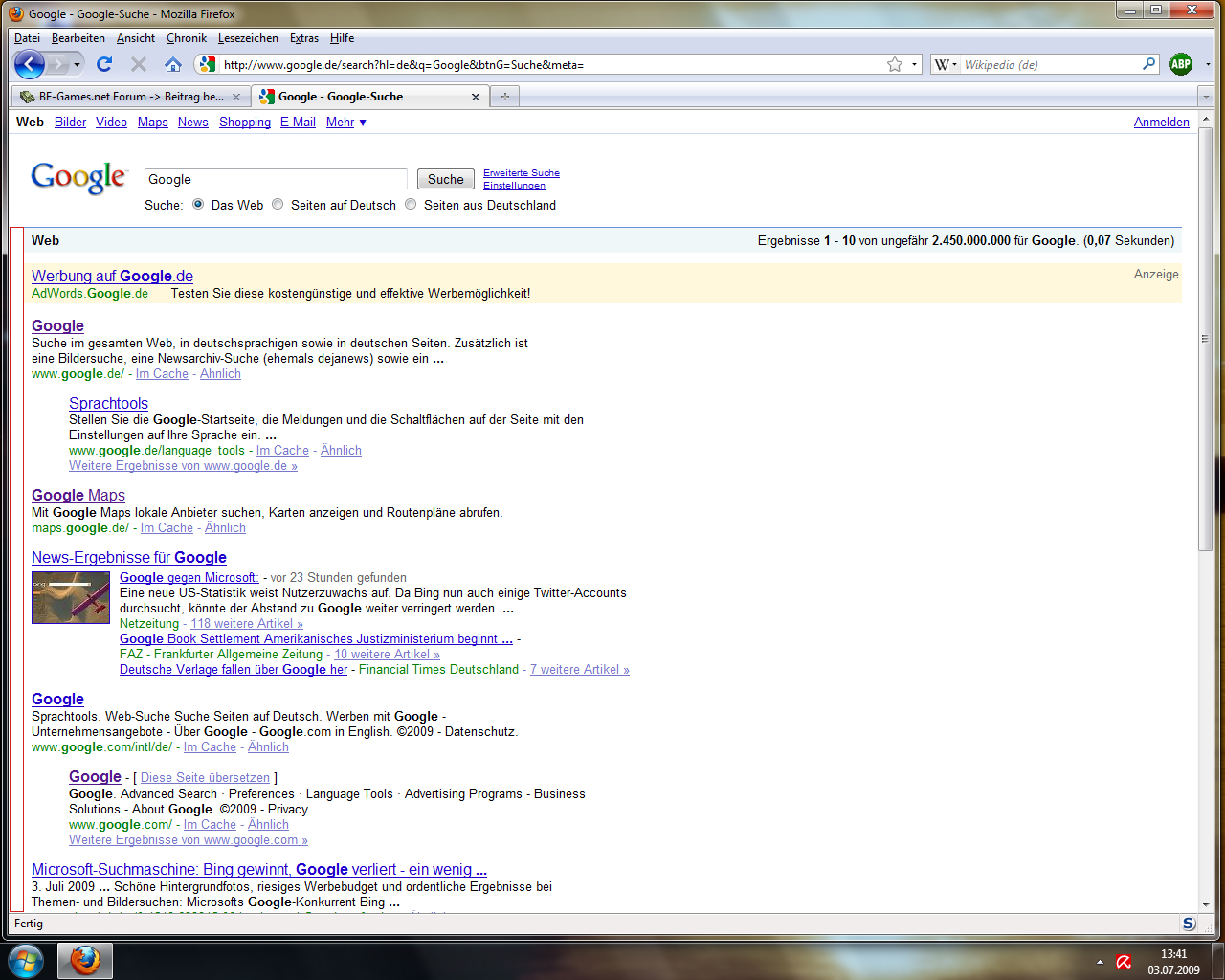1225x980 pixels.
Task: Close the BF-Games.net Forum tab
Action: pyautogui.click(x=236, y=97)
